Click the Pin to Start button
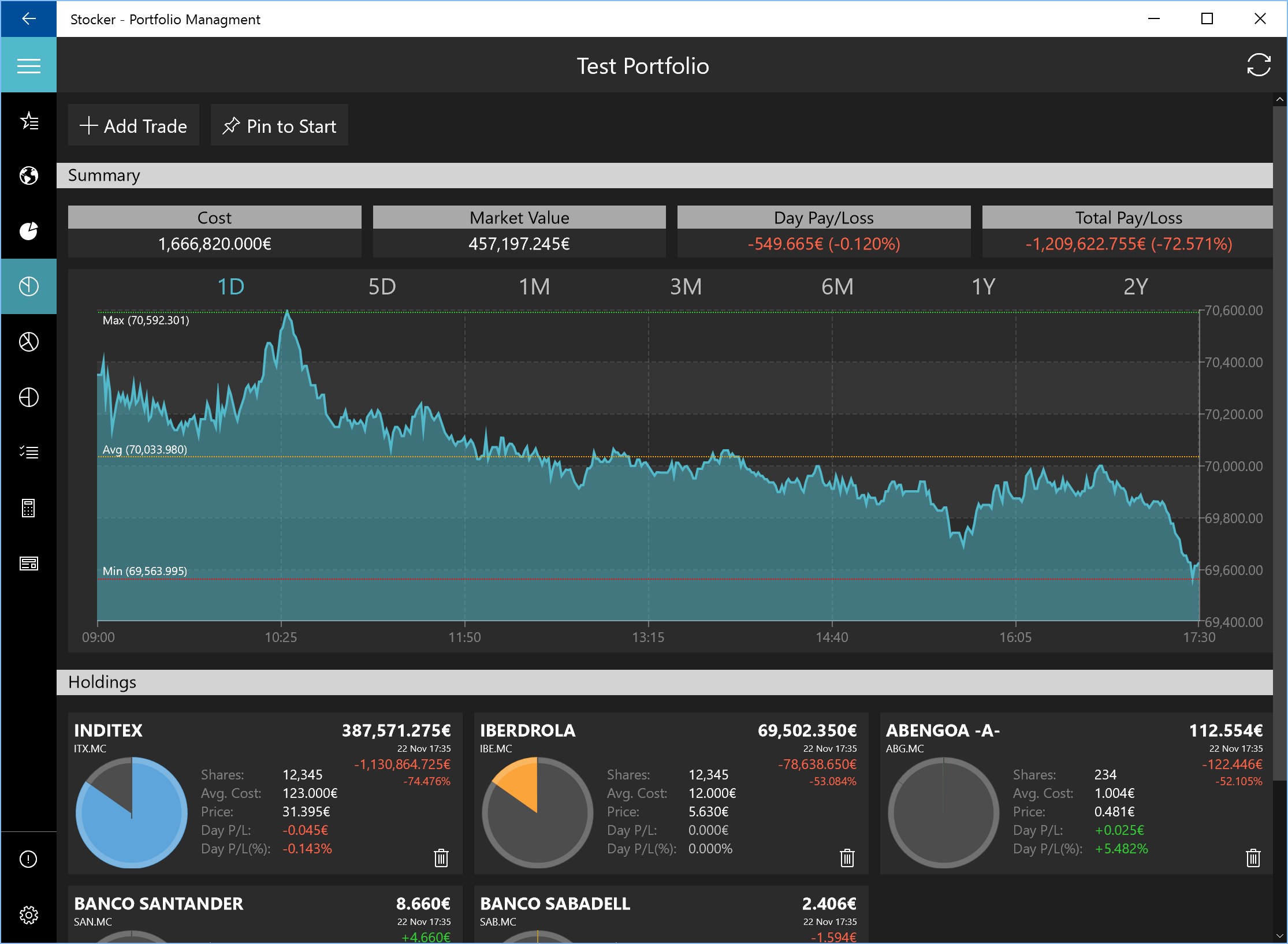 point(280,126)
